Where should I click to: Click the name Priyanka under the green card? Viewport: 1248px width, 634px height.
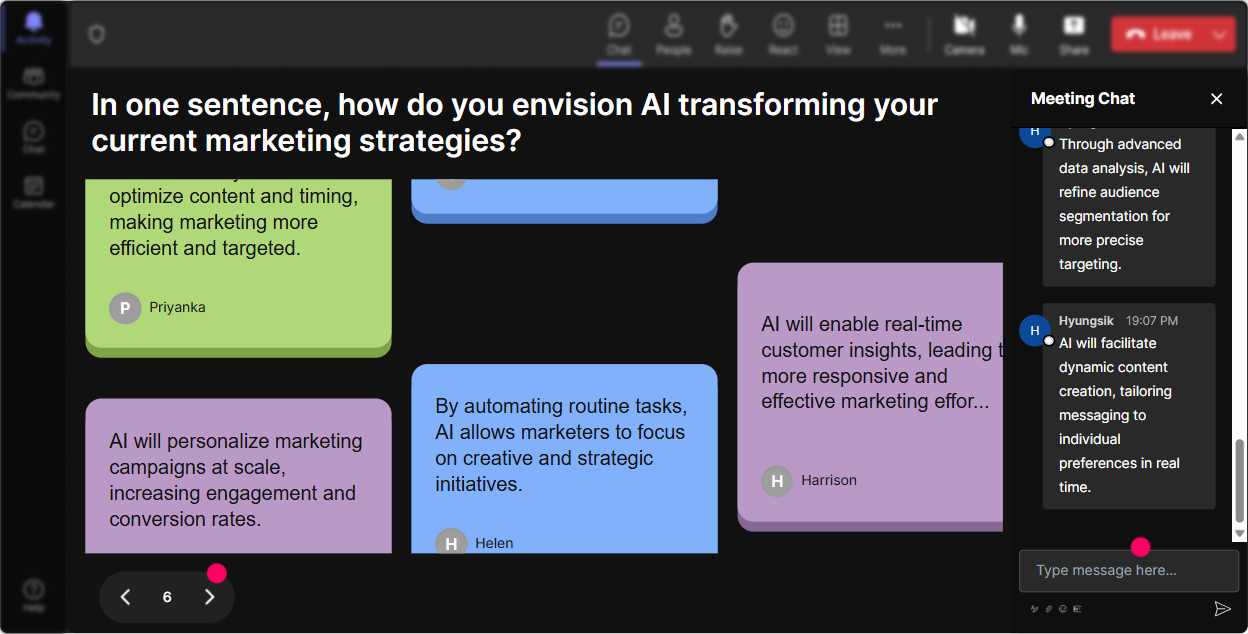click(177, 308)
